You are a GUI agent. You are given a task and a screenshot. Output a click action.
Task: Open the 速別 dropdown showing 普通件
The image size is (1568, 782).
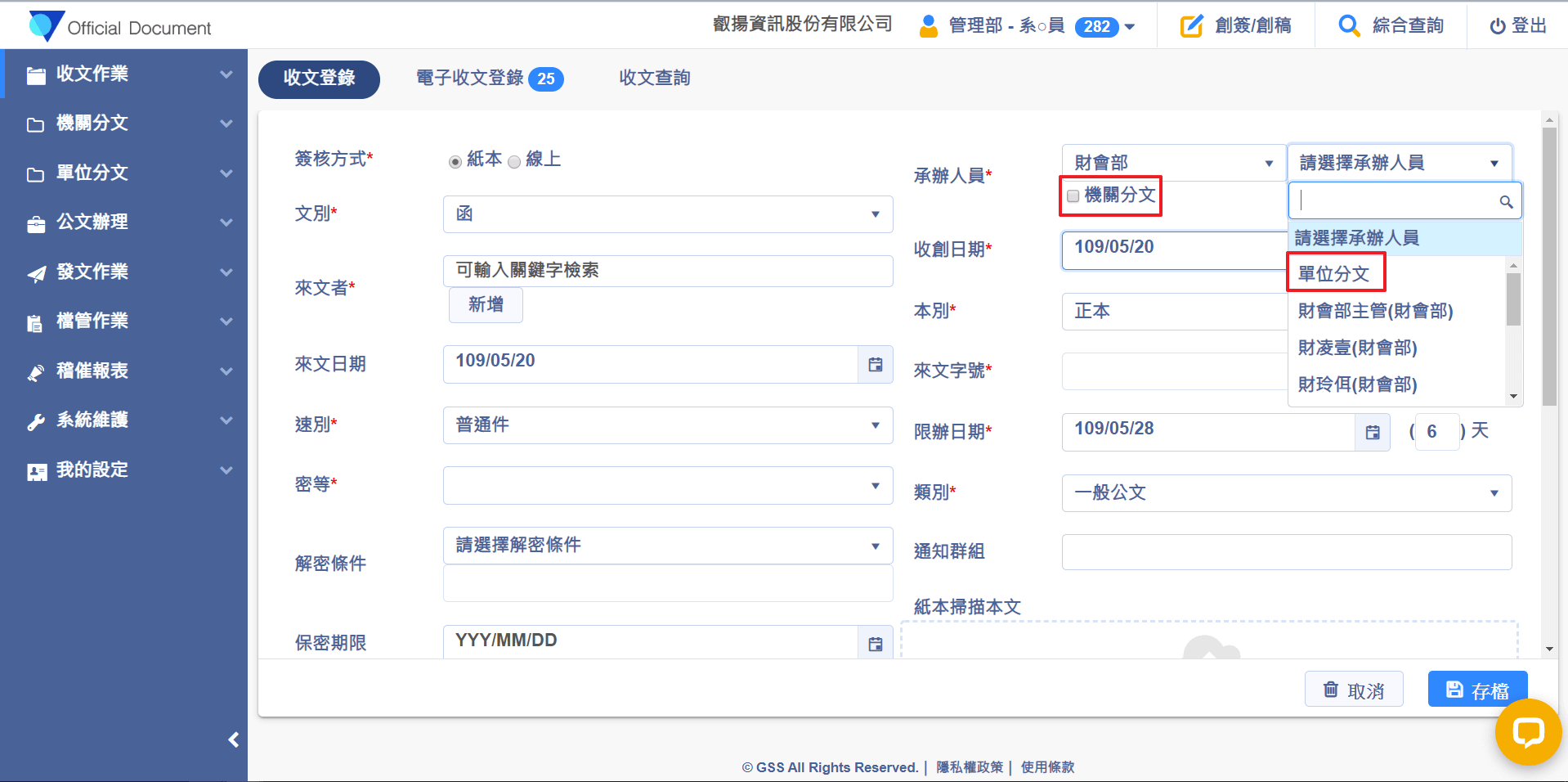pos(667,425)
